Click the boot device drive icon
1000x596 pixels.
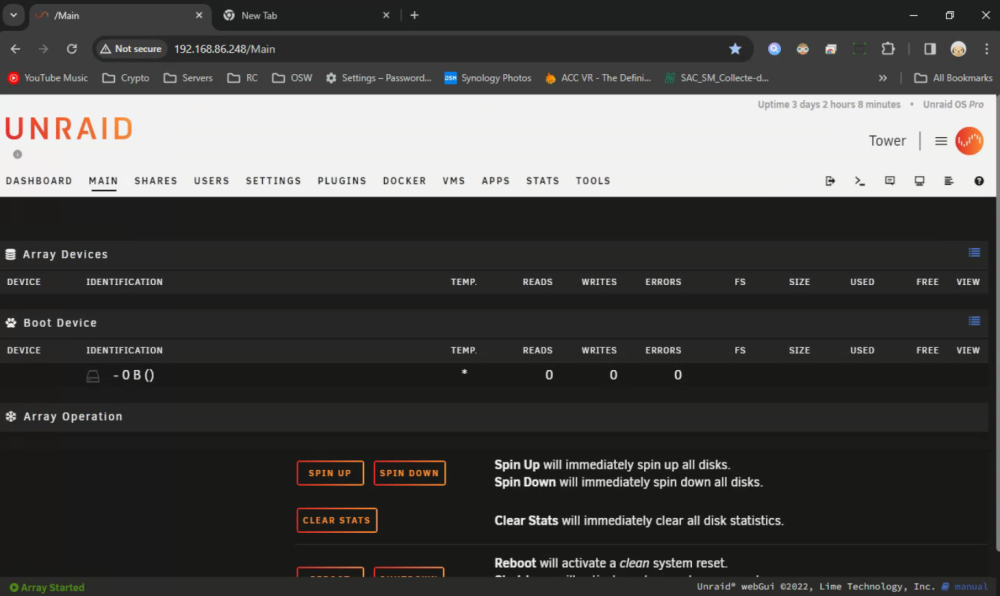[93, 376]
